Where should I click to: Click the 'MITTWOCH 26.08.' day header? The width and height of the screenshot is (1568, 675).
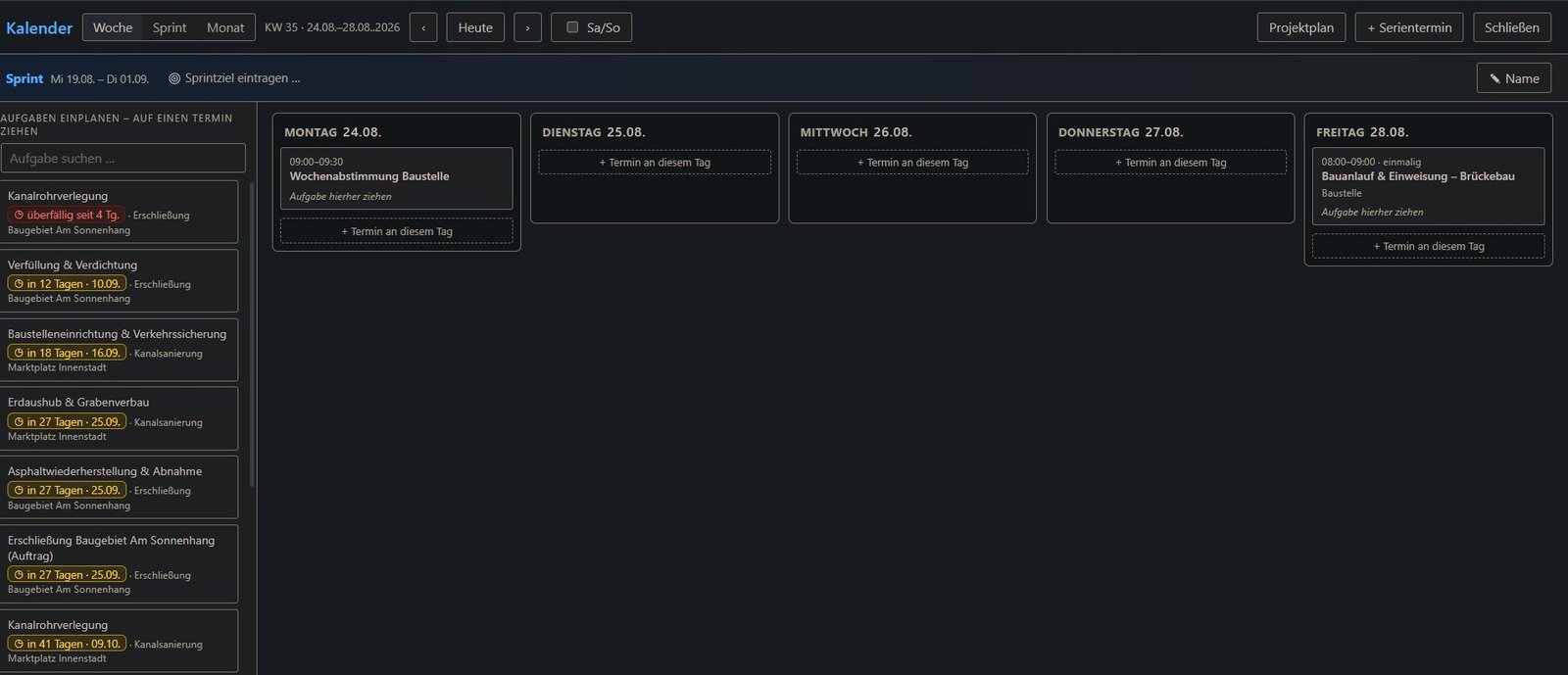pyautogui.click(x=856, y=132)
